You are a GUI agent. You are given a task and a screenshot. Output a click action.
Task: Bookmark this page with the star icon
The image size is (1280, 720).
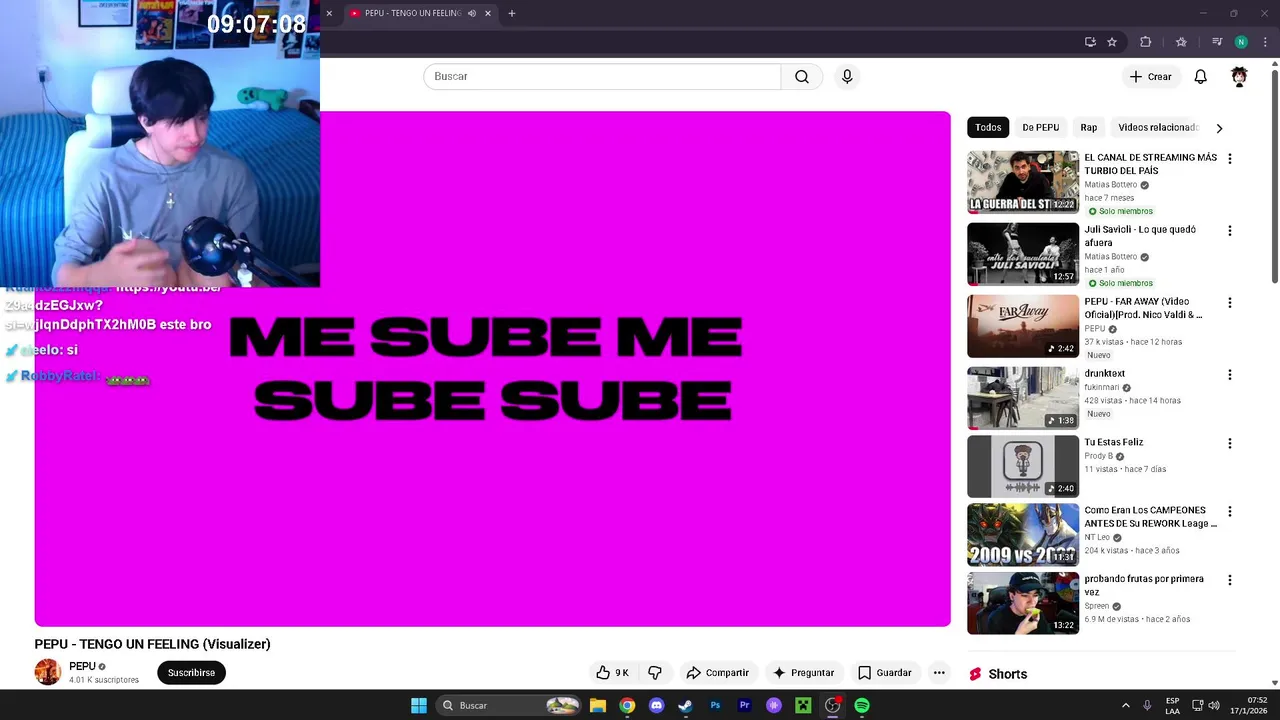(x=1112, y=42)
